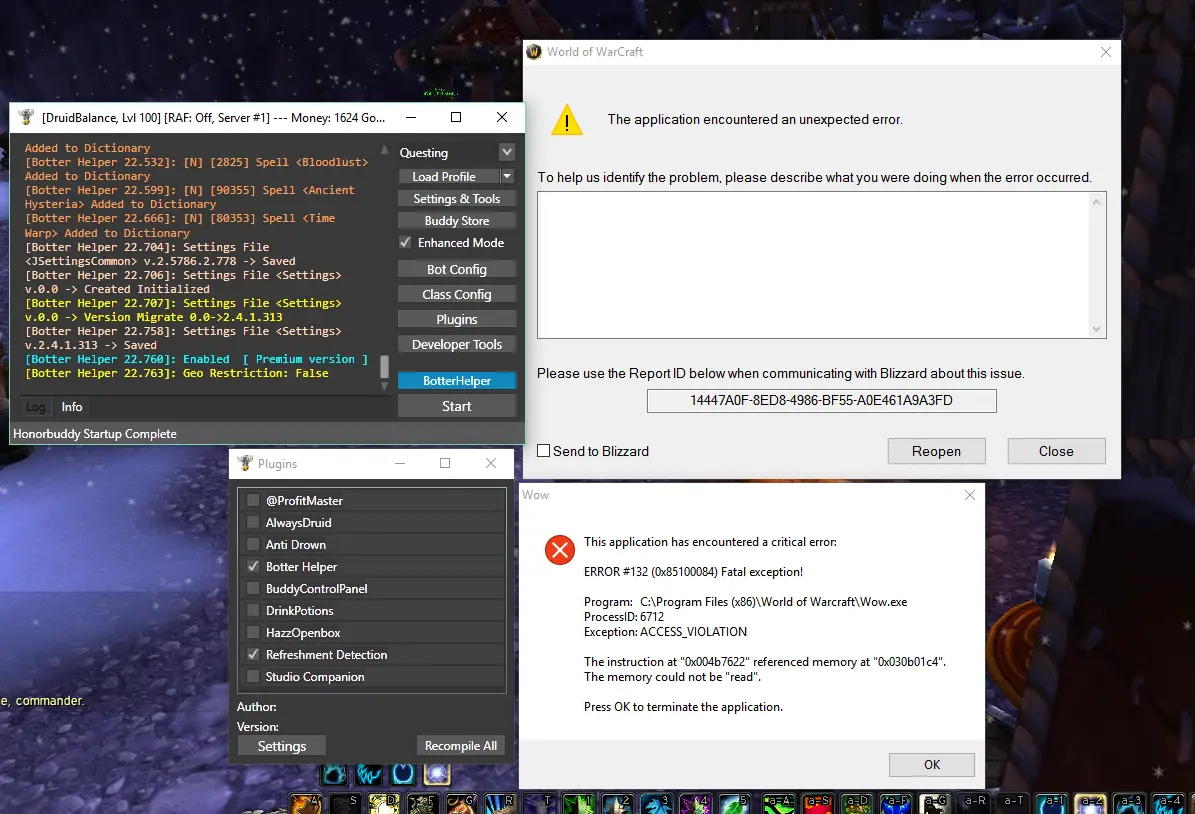
Task: Click the 'Honorbuddy Startup Complete' status text
Action: click(95, 434)
